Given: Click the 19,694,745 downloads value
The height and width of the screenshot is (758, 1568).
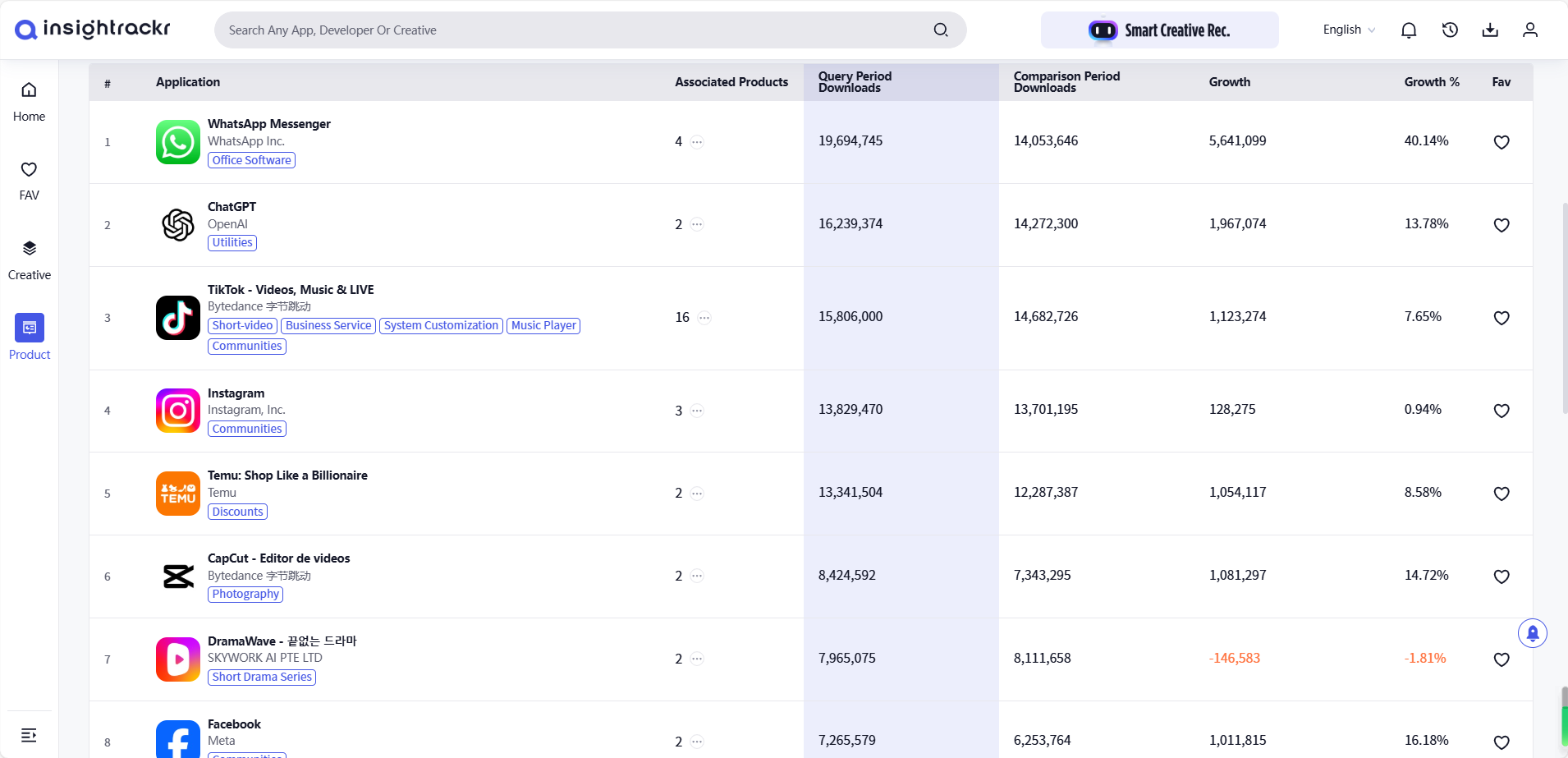Looking at the screenshot, I should coord(850,141).
